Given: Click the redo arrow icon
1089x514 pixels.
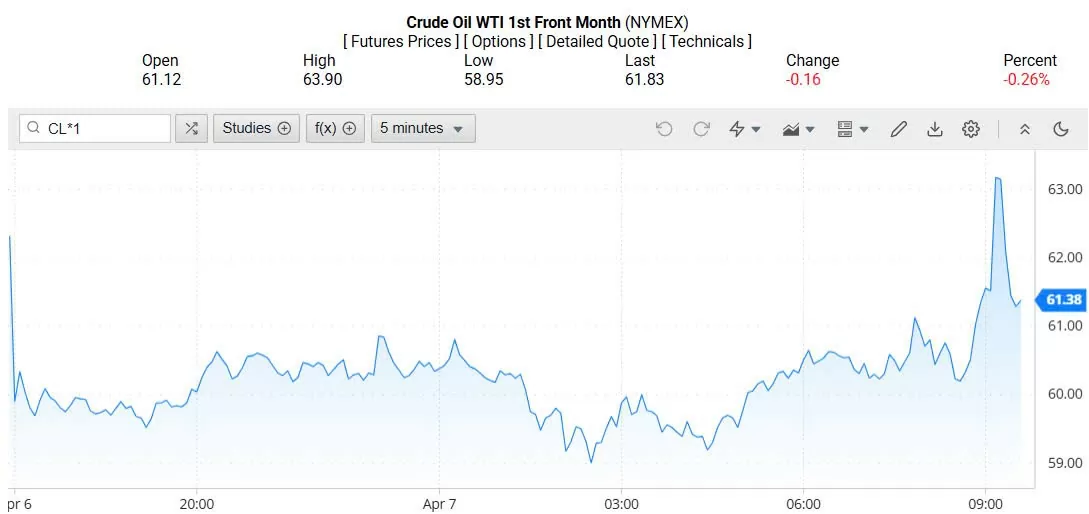Looking at the screenshot, I should (x=701, y=129).
